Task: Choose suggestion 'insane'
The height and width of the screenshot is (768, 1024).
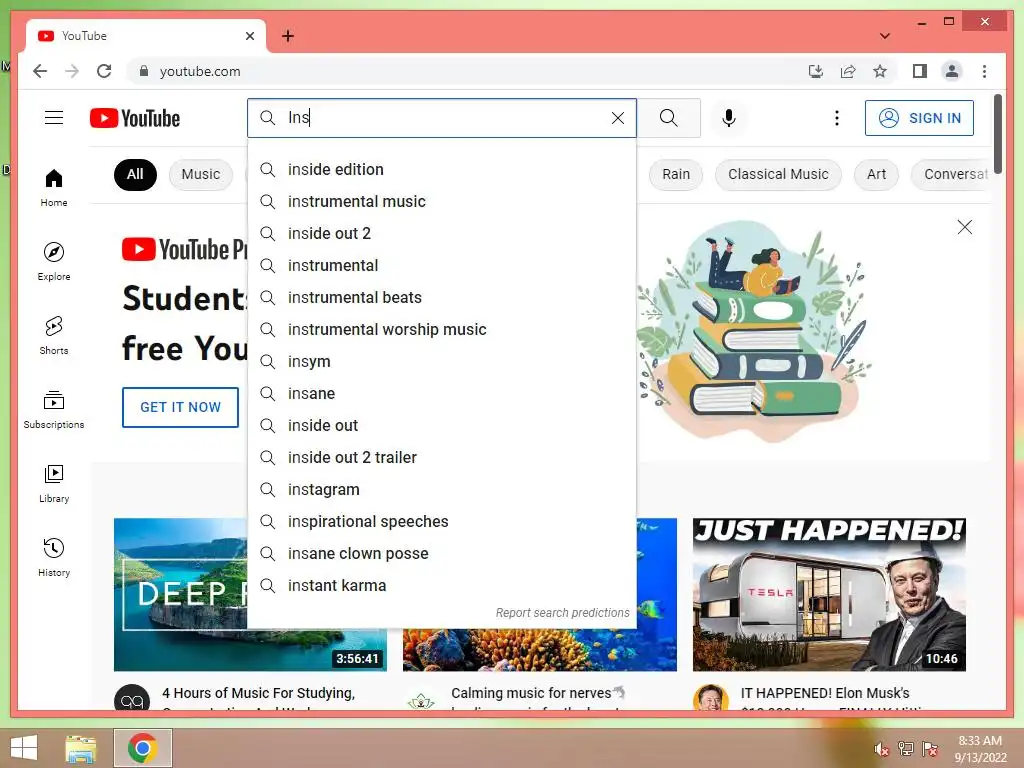Action: (x=441, y=394)
